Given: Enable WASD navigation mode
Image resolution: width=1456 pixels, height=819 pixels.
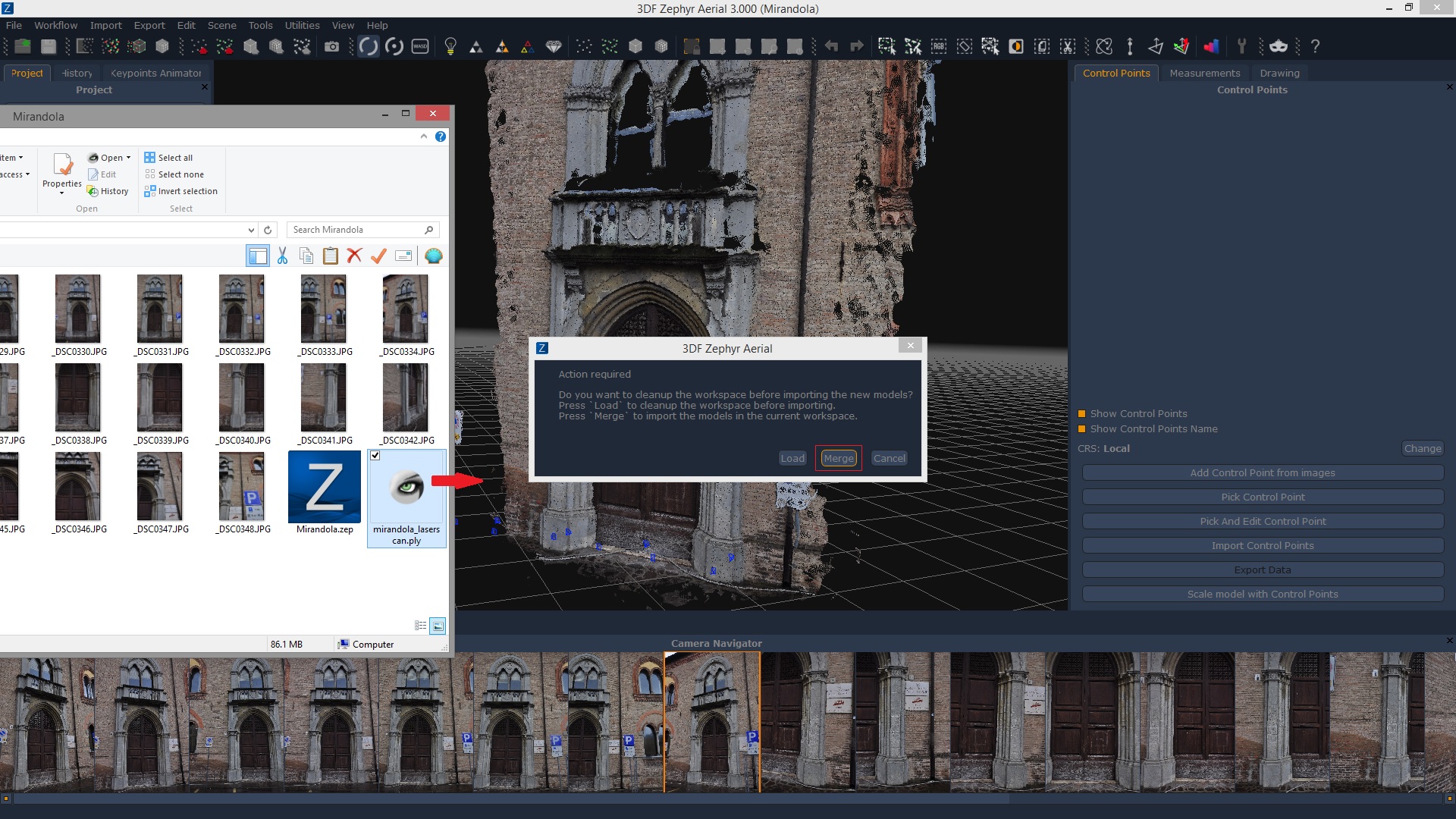Looking at the screenshot, I should [x=420, y=46].
